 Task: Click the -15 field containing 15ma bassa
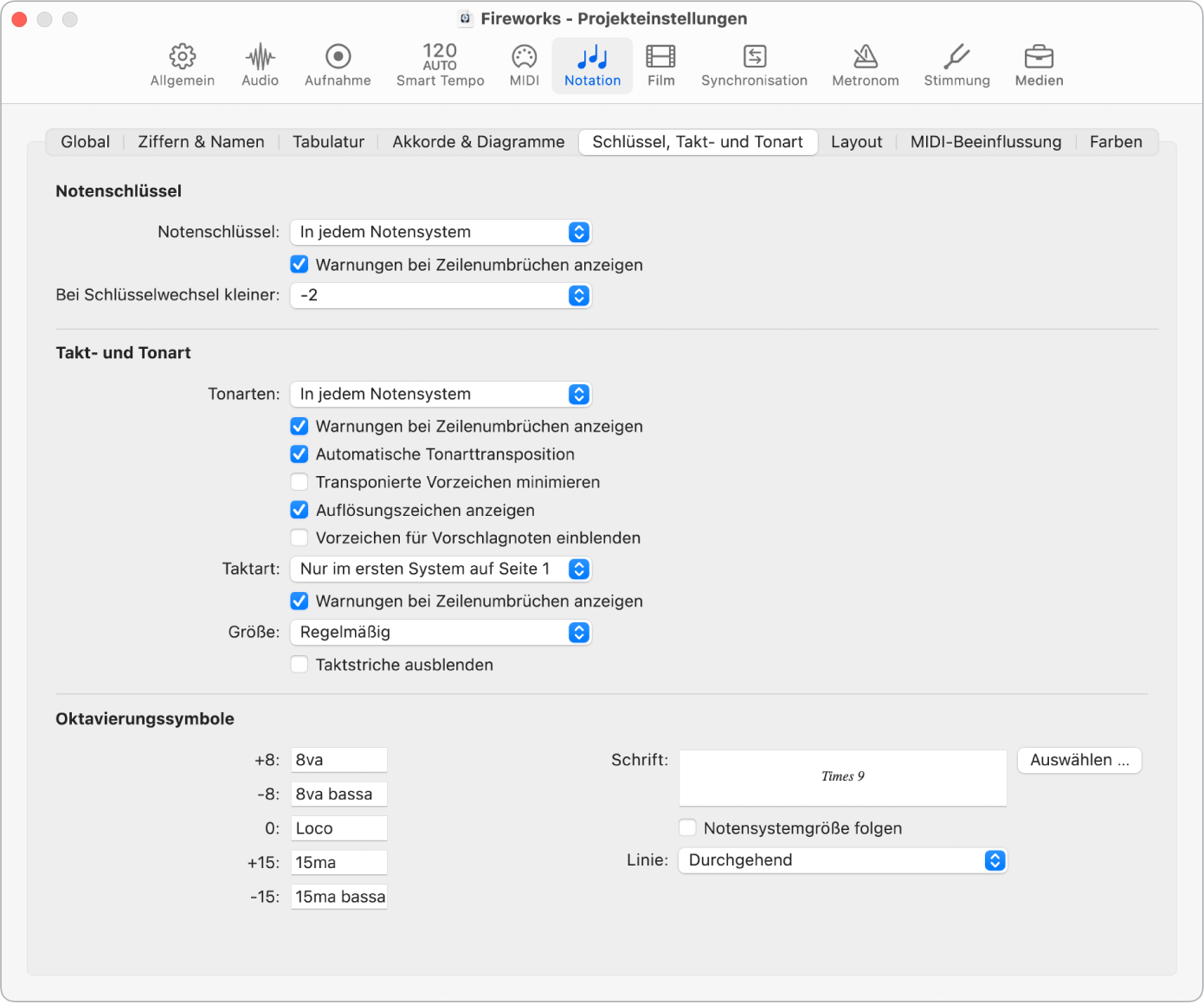coord(339,897)
